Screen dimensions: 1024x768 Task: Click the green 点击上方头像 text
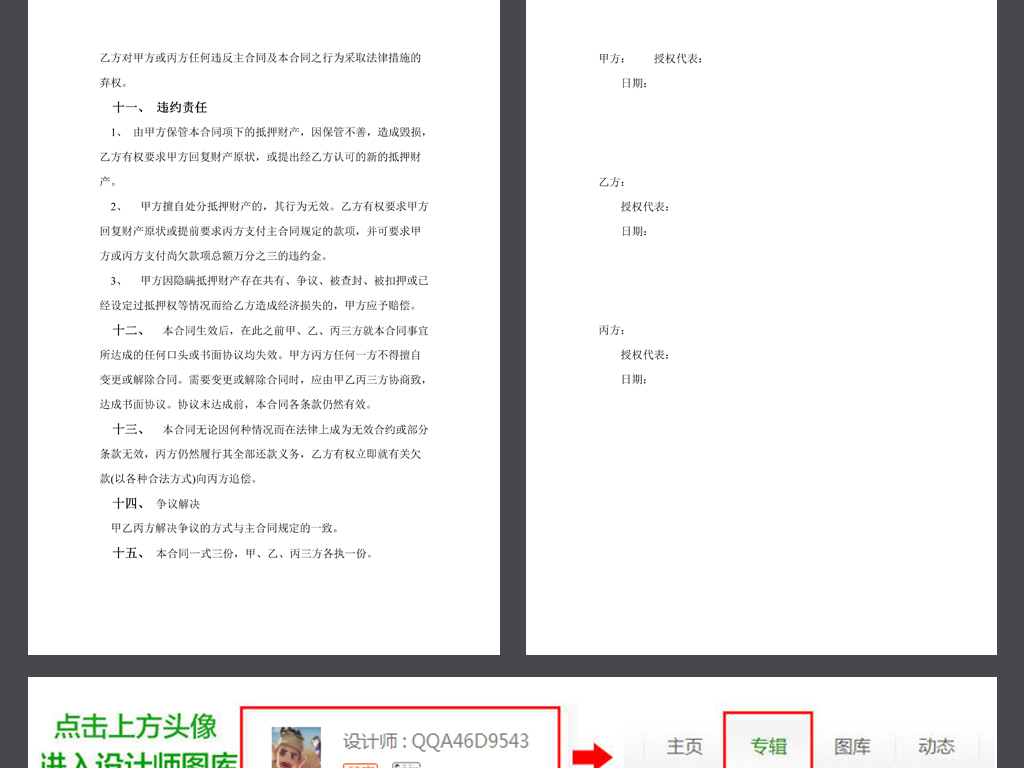[135, 726]
